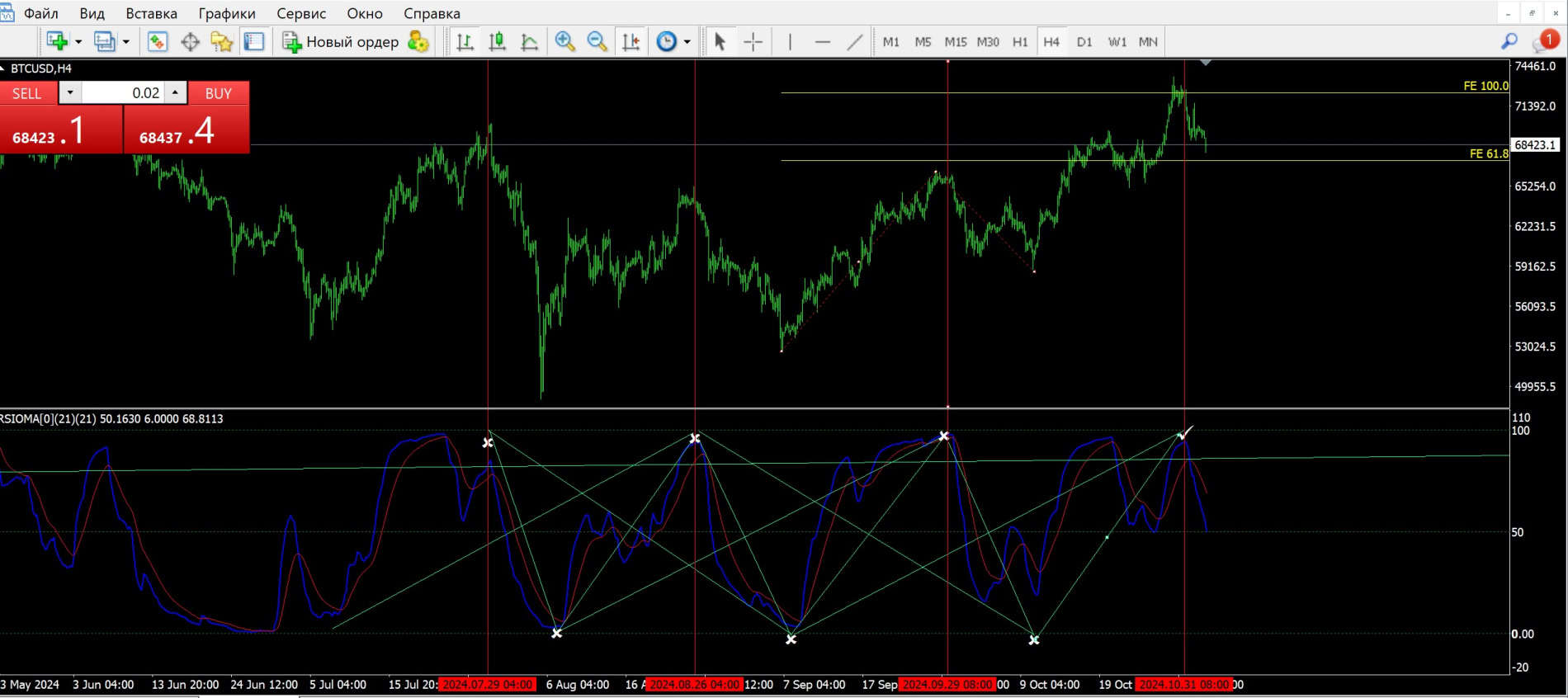The image size is (1568, 698).
Task: Click the 2024.07.29 04:00 date marker
Action: (488, 685)
